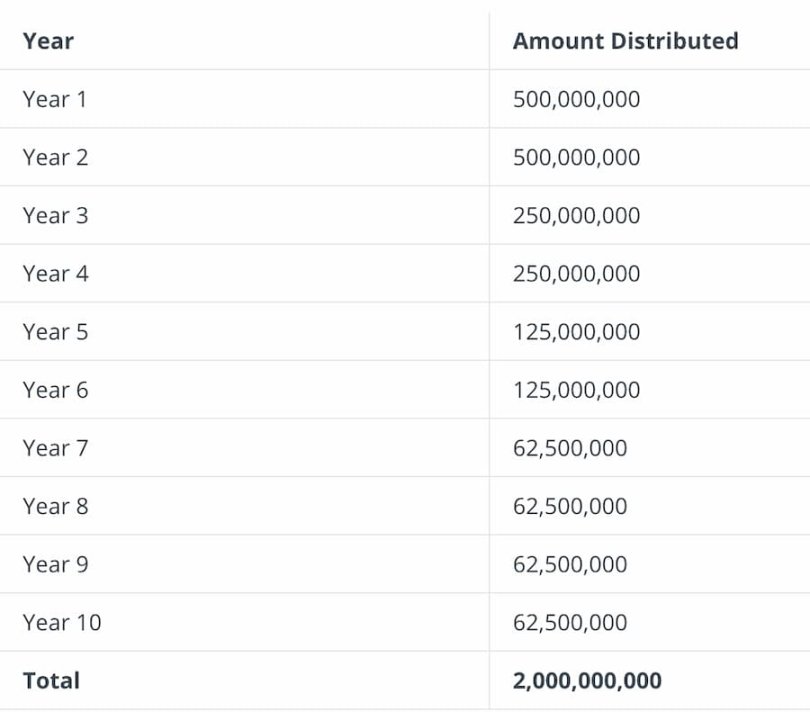
Task: Click the 125,000,000 value for Year 6
Action: coord(576,390)
